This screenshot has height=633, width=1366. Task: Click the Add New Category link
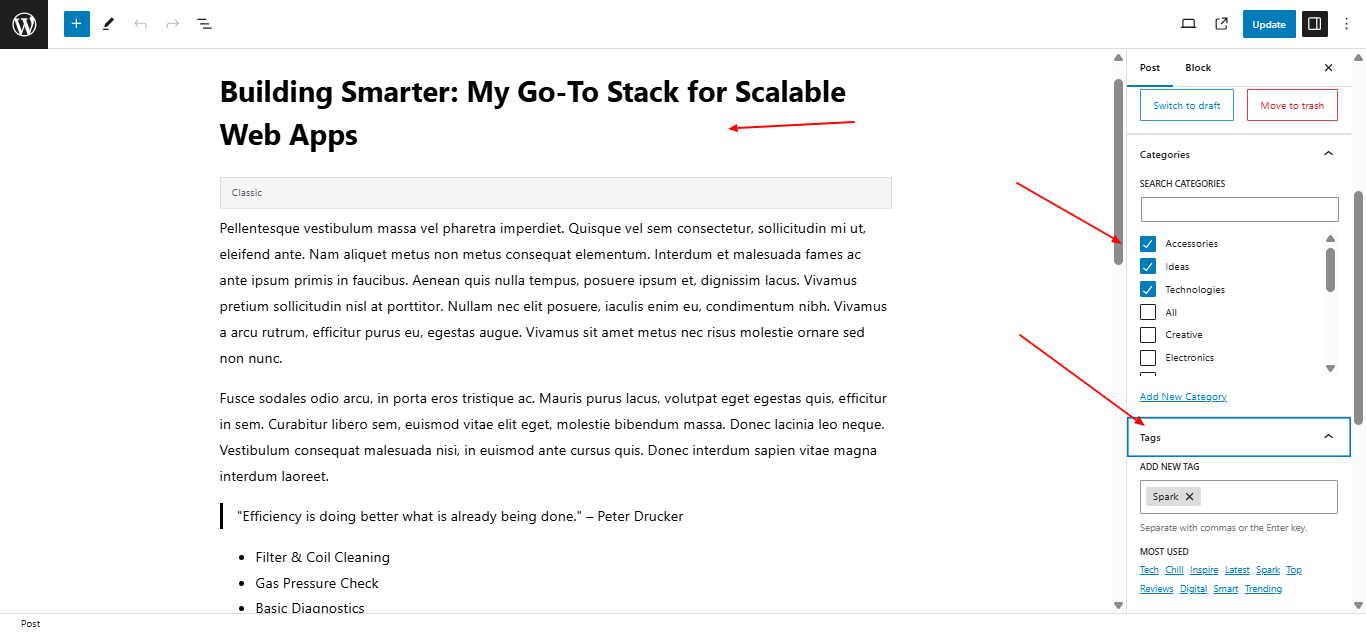[1183, 397]
